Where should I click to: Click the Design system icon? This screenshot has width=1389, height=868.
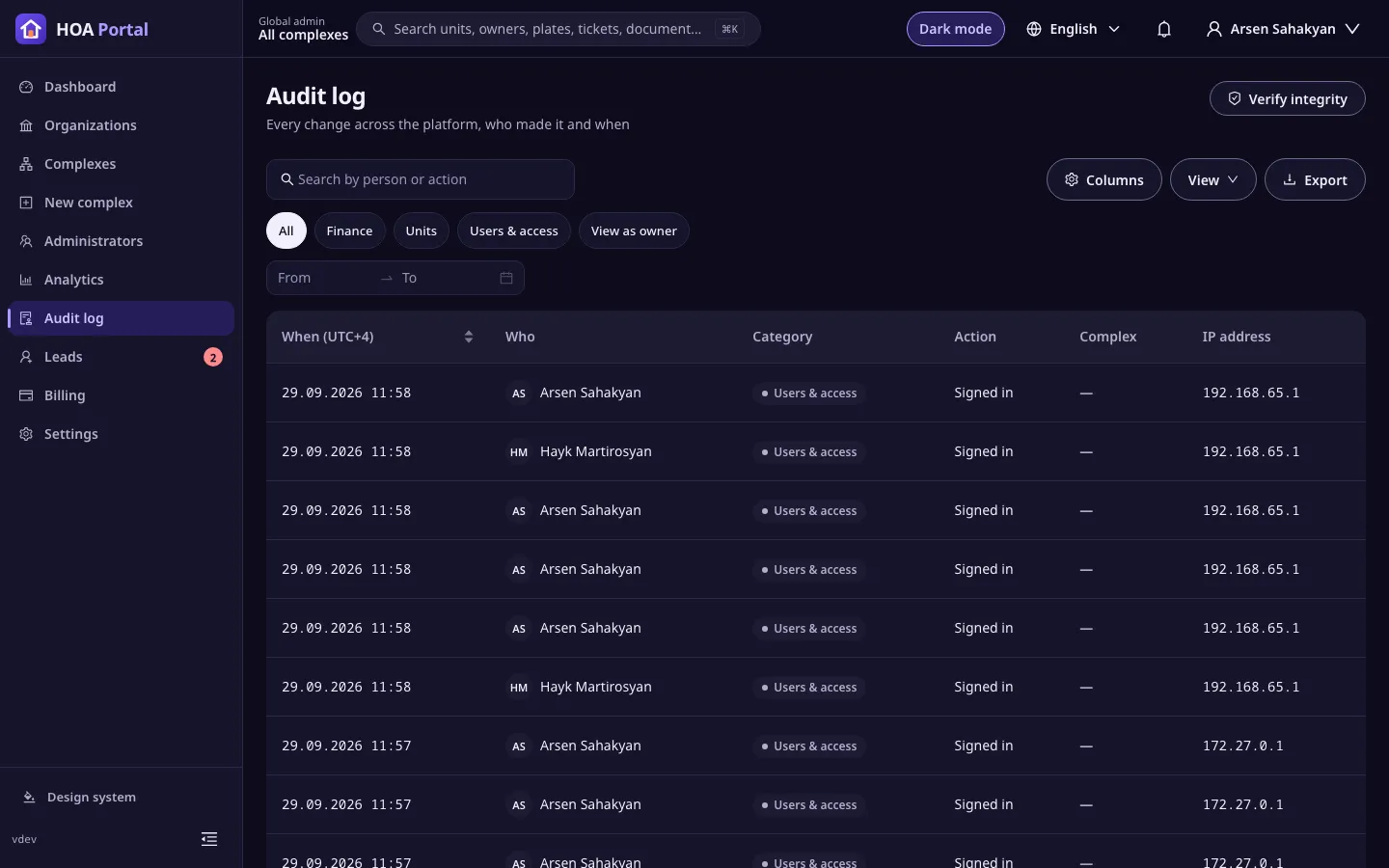pyautogui.click(x=29, y=798)
